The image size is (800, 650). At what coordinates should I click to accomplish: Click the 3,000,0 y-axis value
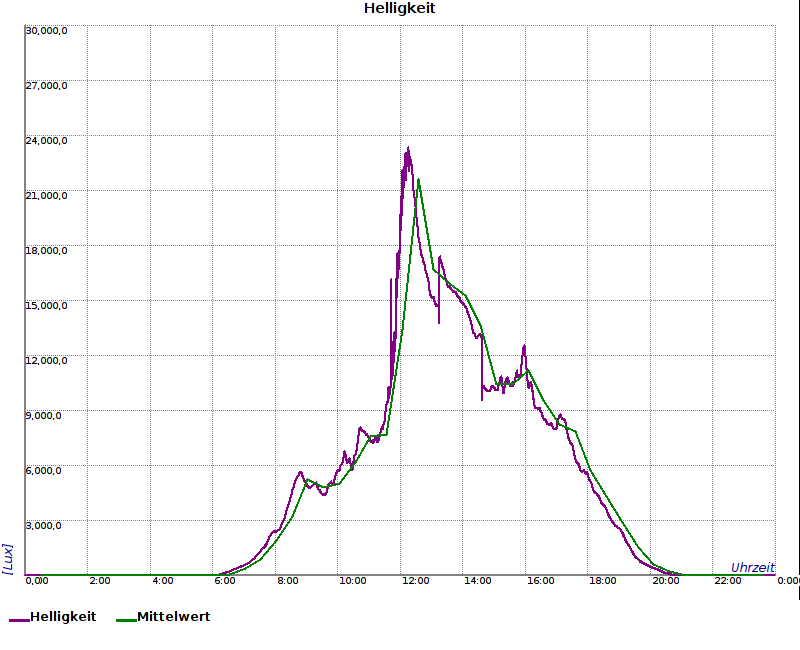coord(43,526)
